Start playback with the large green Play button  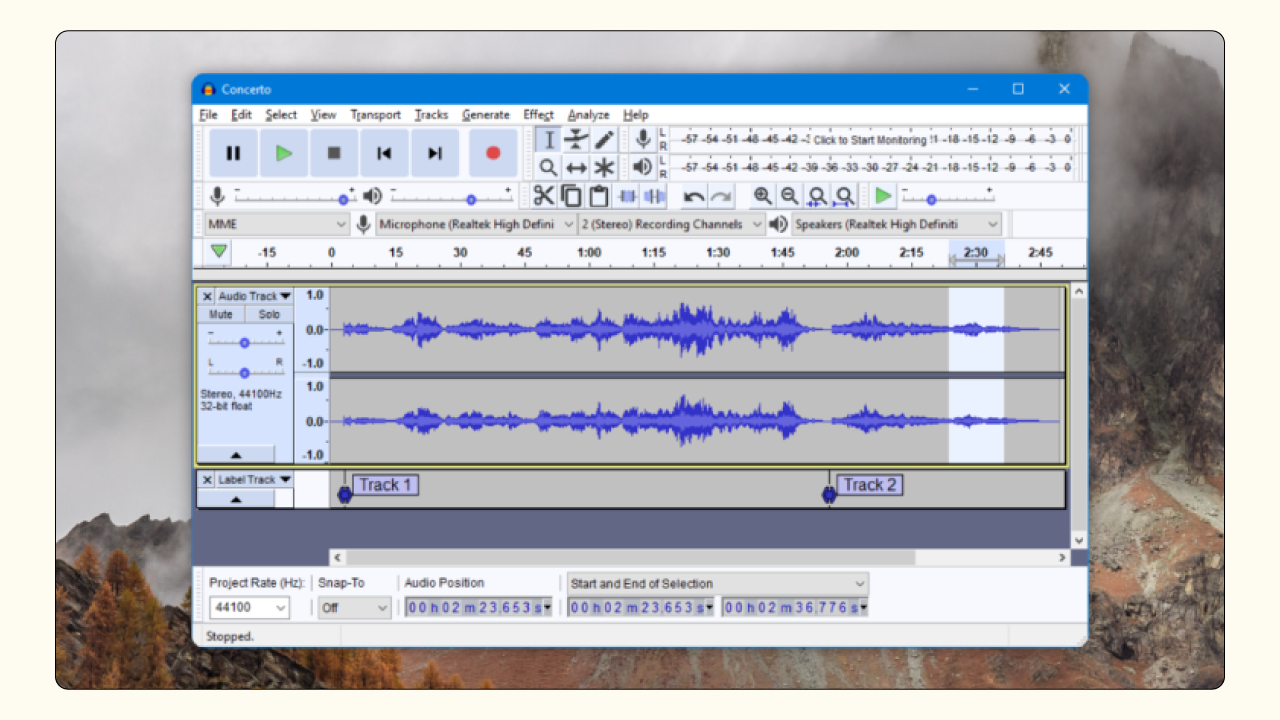coord(284,153)
